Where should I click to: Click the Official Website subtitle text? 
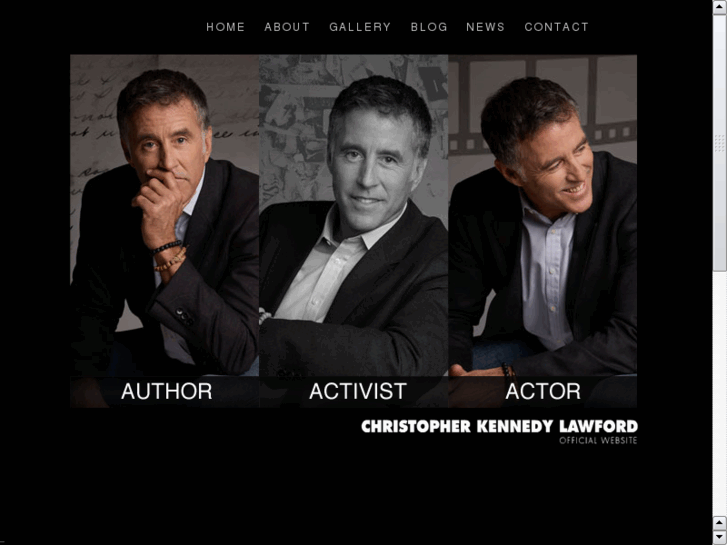point(598,440)
